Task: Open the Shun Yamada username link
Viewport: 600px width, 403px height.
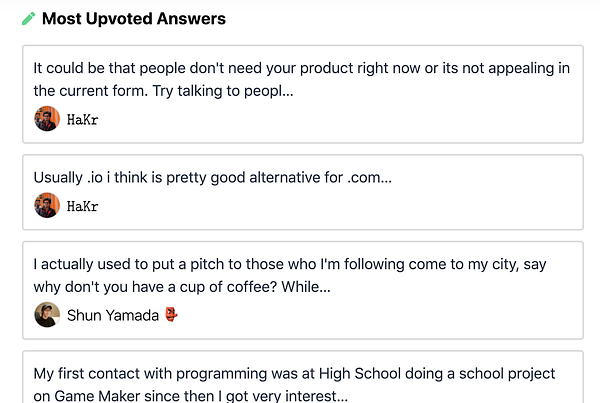Action: tap(110, 315)
